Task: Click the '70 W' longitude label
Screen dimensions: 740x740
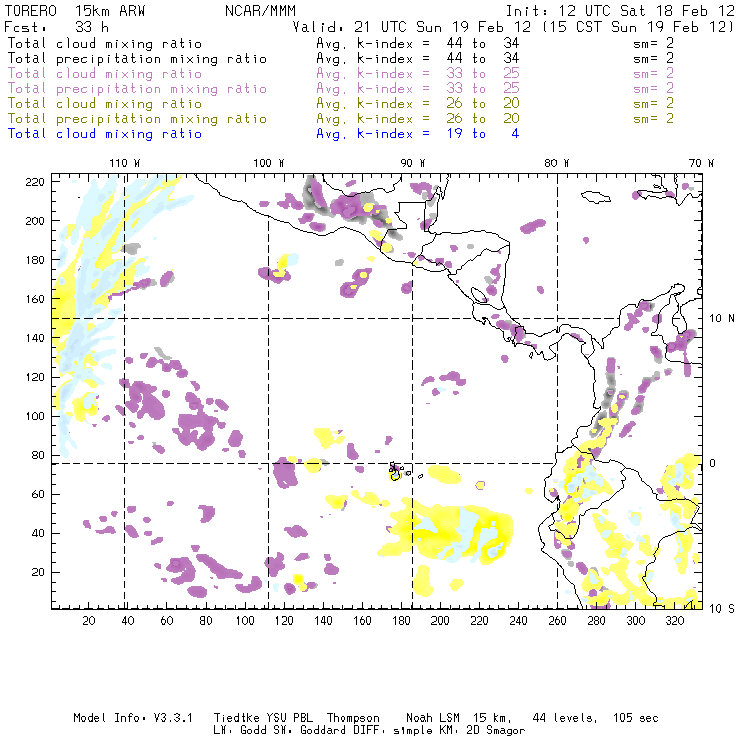Action: [701, 163]
